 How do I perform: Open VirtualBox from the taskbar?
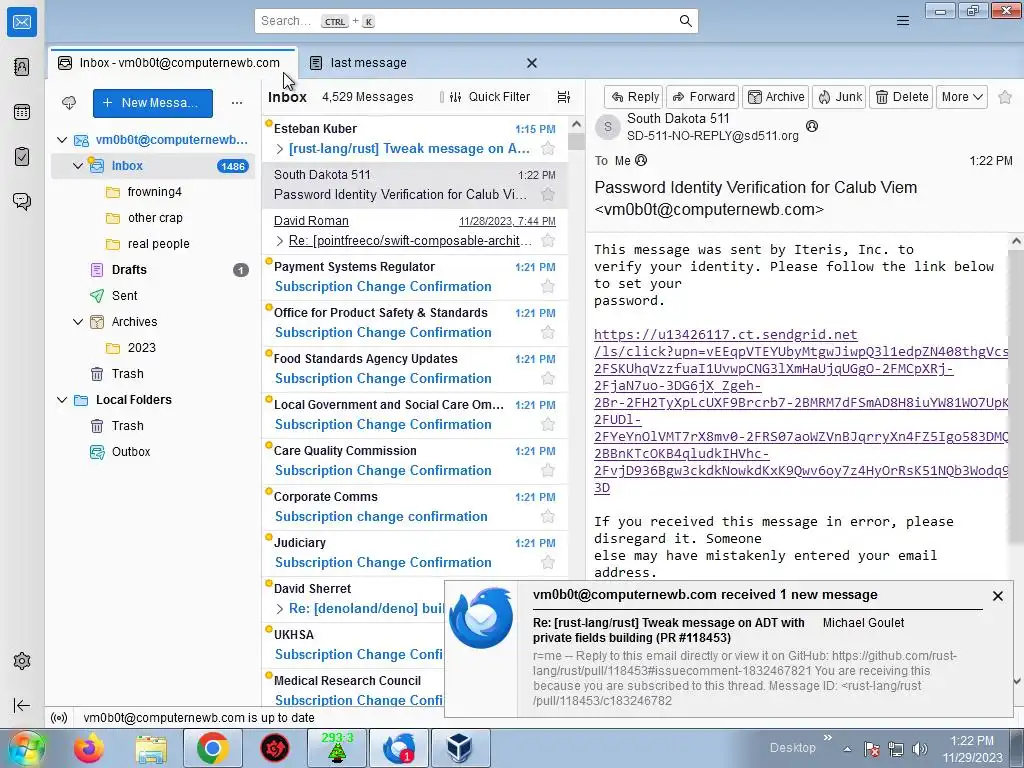click(460, 748)
